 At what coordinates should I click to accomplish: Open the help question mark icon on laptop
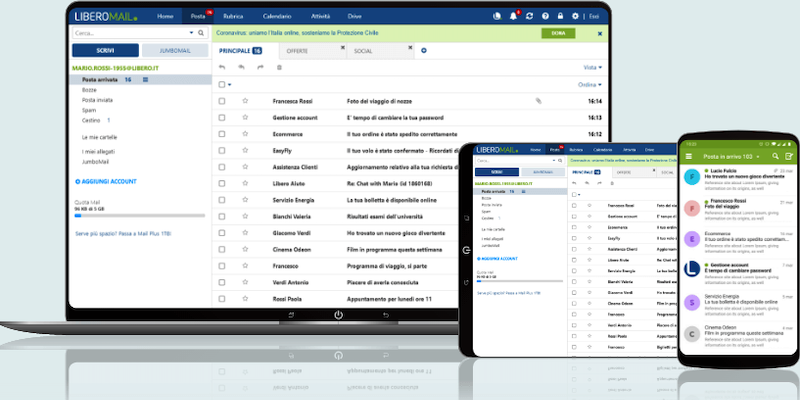(x=545, y=16)
